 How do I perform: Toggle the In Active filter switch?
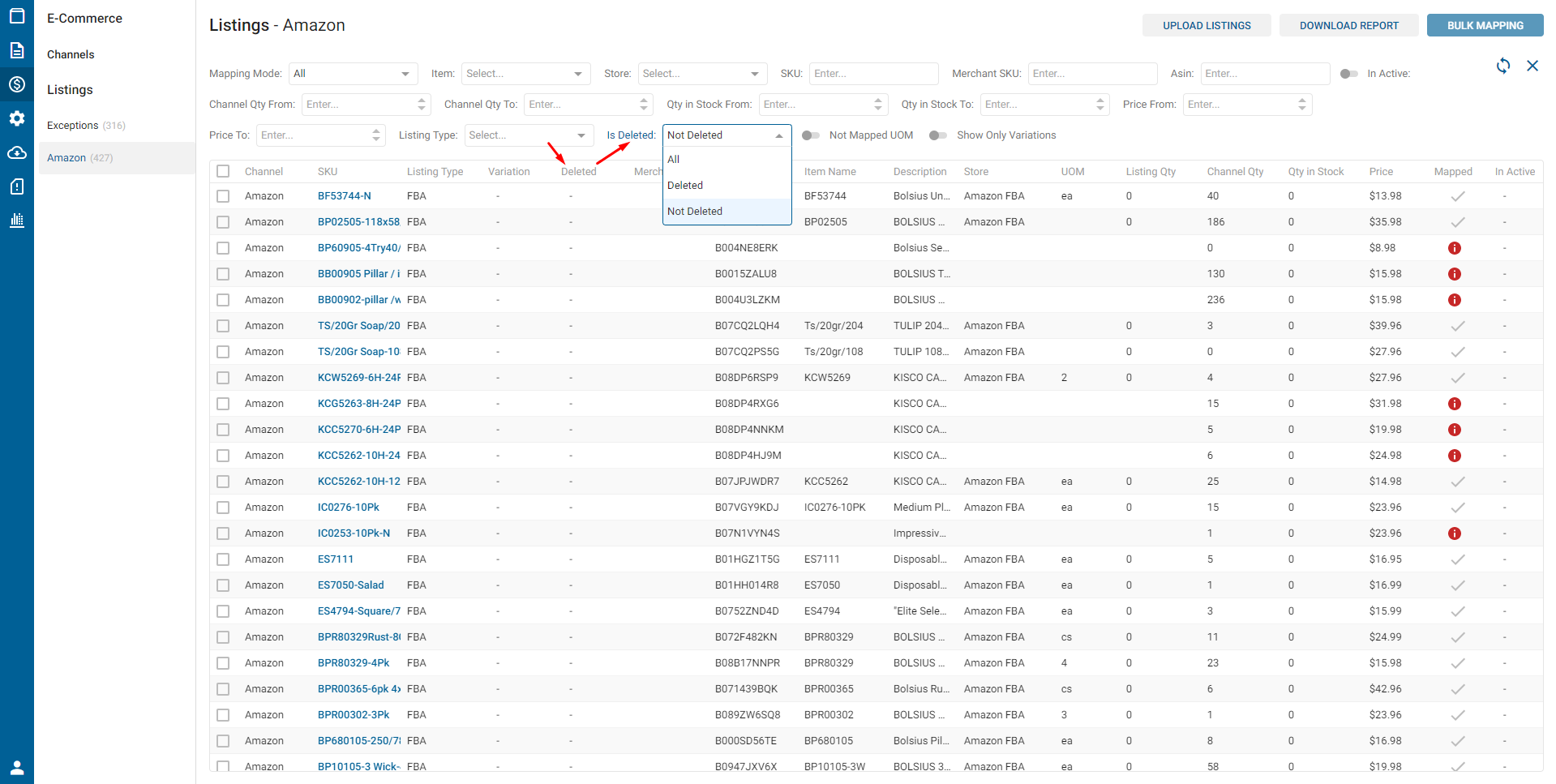pyautogui.click(x=1348, y=74)
